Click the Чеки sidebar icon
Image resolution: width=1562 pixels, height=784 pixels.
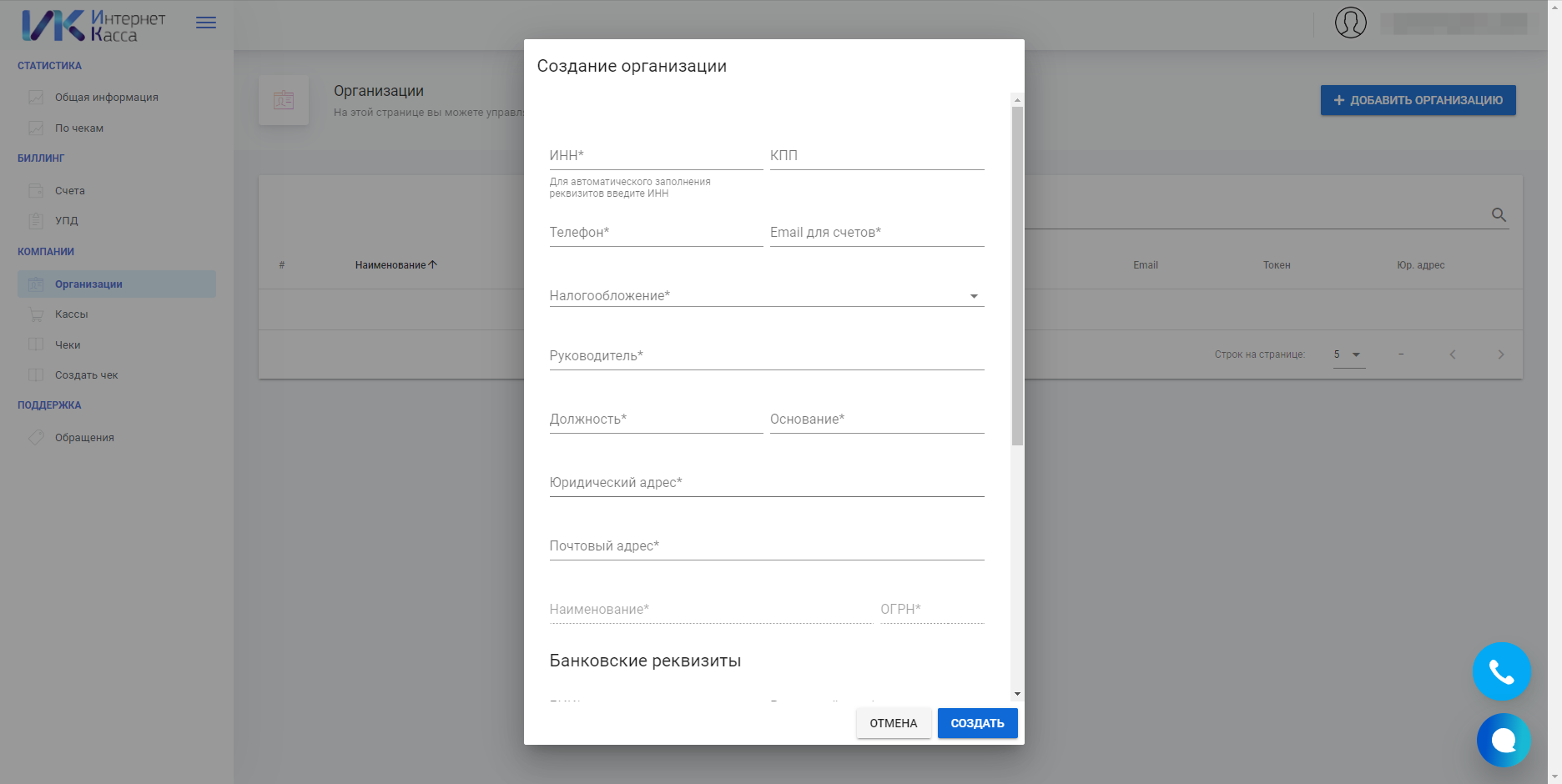coord(36,344)
